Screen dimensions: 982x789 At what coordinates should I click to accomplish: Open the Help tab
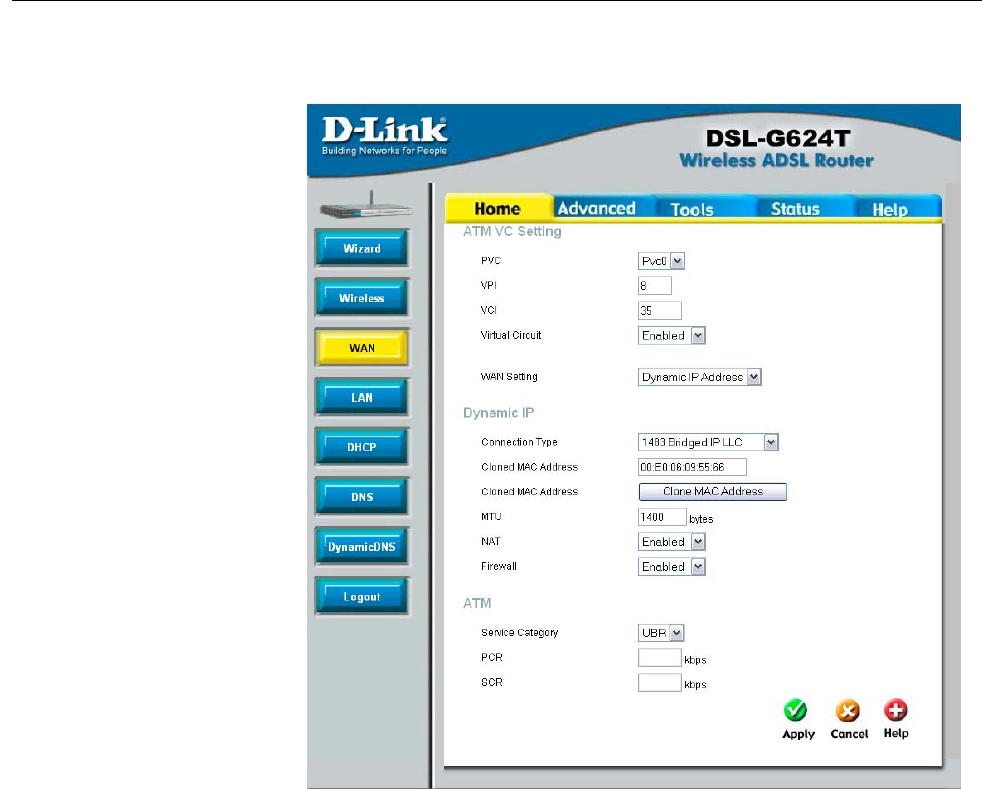pyautogui.click(x=890, y=209)
